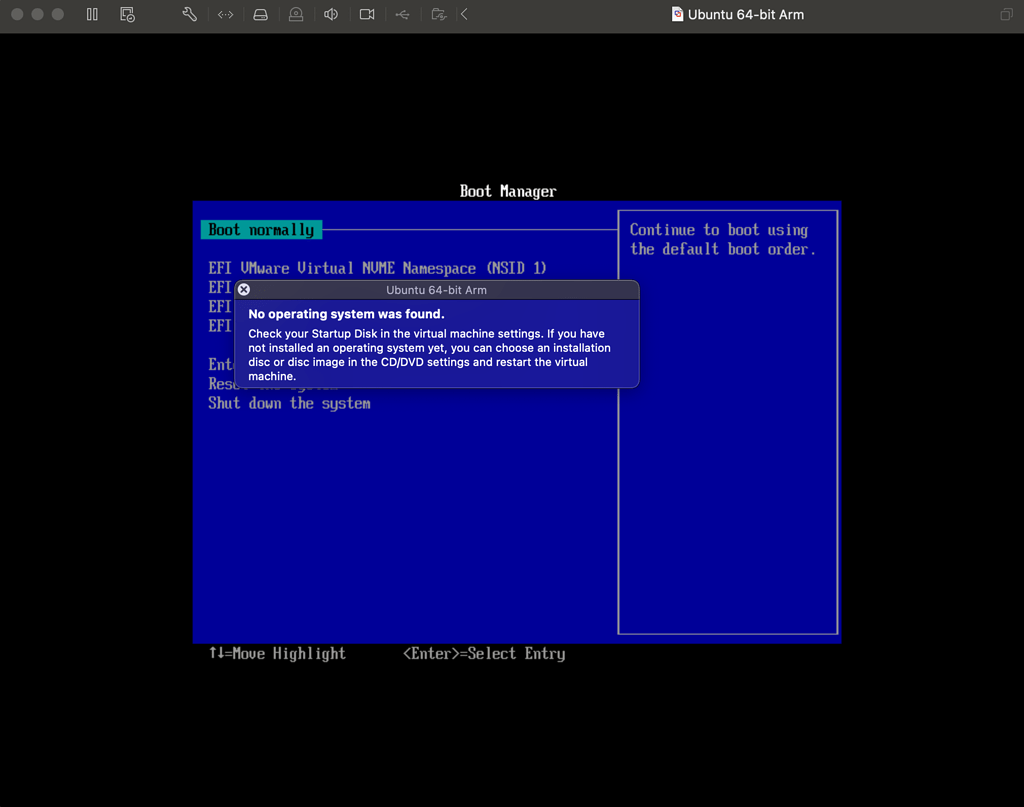Click the network adapter icon
Viewport: 1024px width, 807px height.
(225, 15)
